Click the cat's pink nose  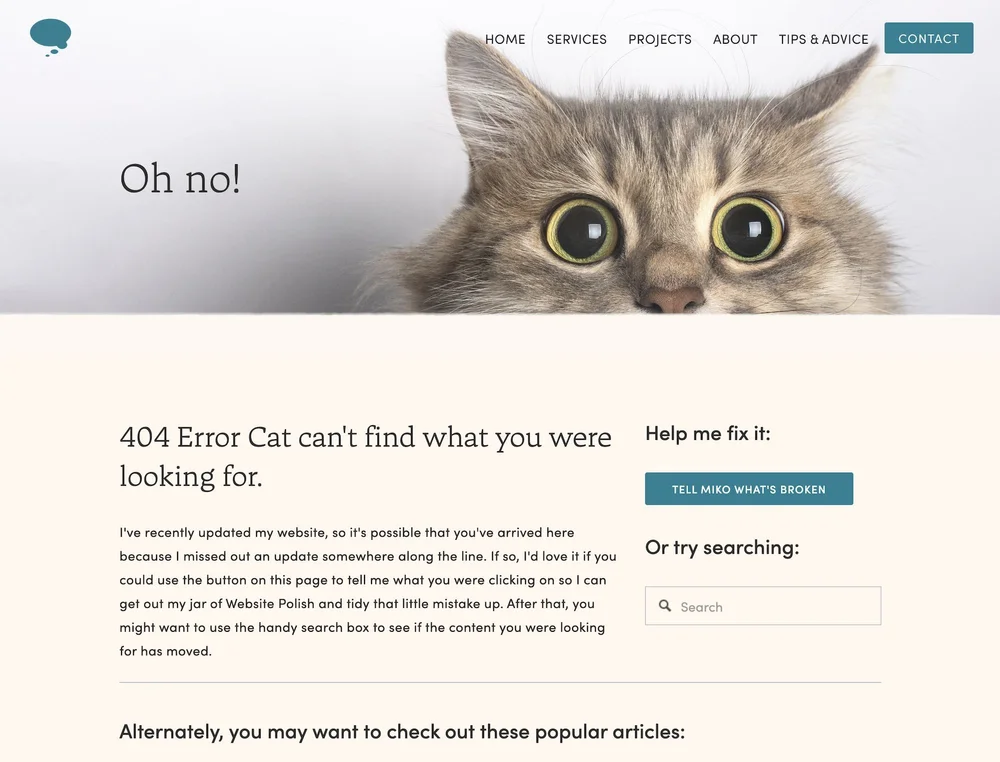671,300
